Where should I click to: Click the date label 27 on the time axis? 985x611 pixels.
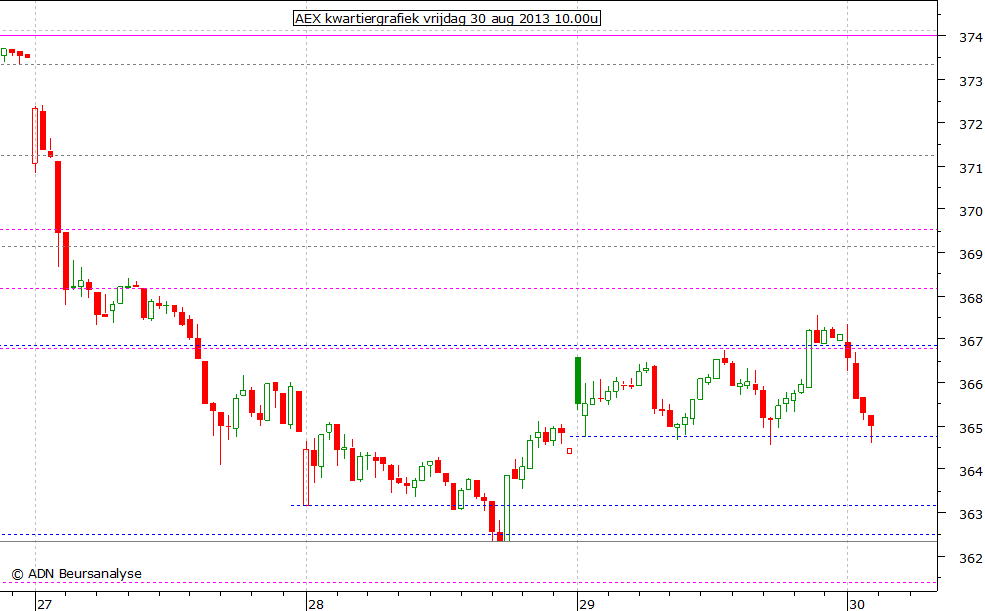click(x=44, y=604)
